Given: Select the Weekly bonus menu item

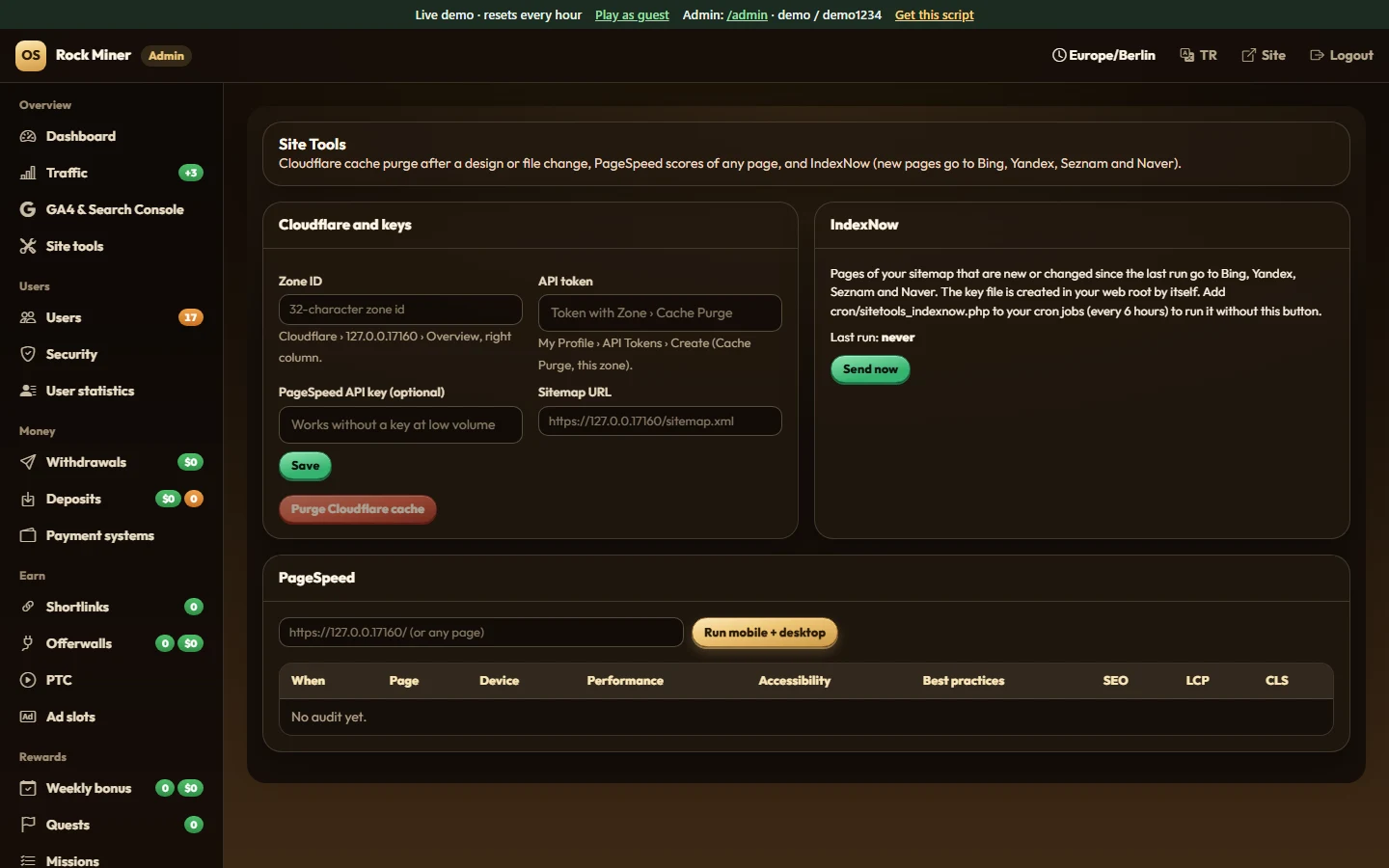Looking at the screenshot, I should pos(112,788).
